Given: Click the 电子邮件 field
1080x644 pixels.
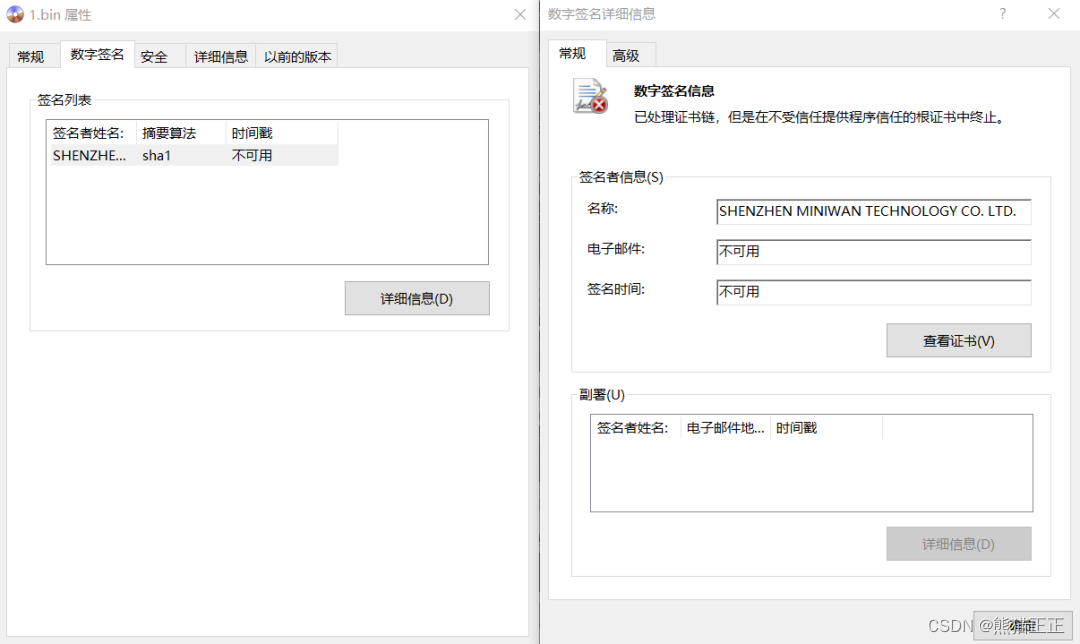Looking at the screenshot, I should [873, 251].
